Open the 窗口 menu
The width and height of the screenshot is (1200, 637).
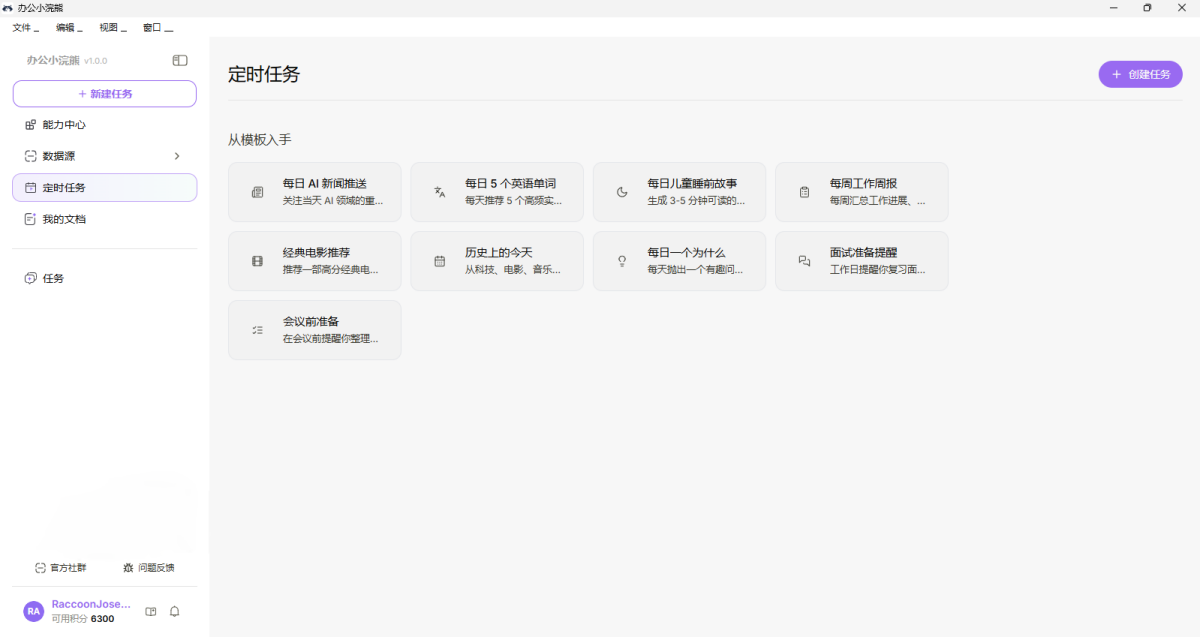coord(157,28)
